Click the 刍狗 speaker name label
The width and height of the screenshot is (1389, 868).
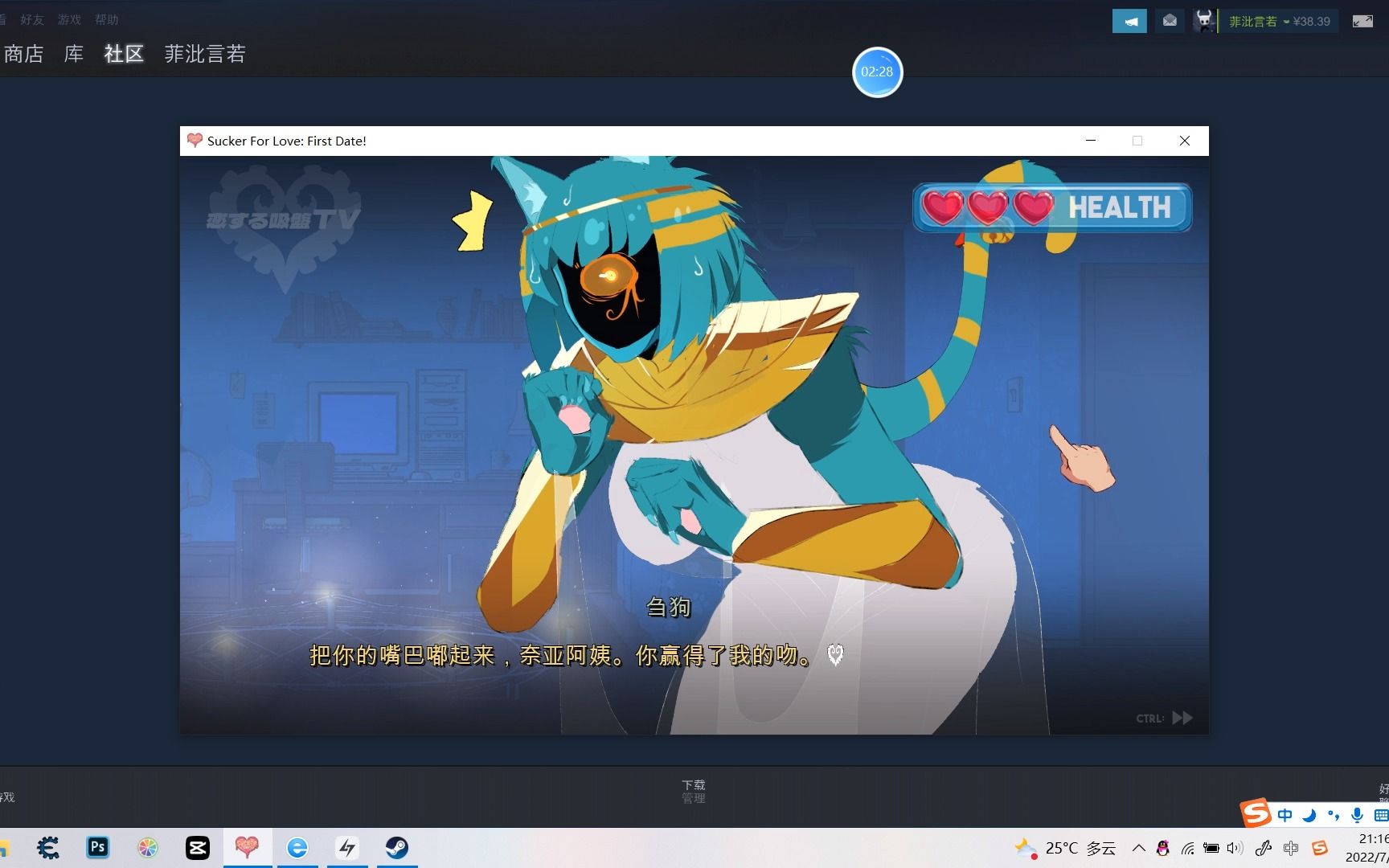(669, 607)
